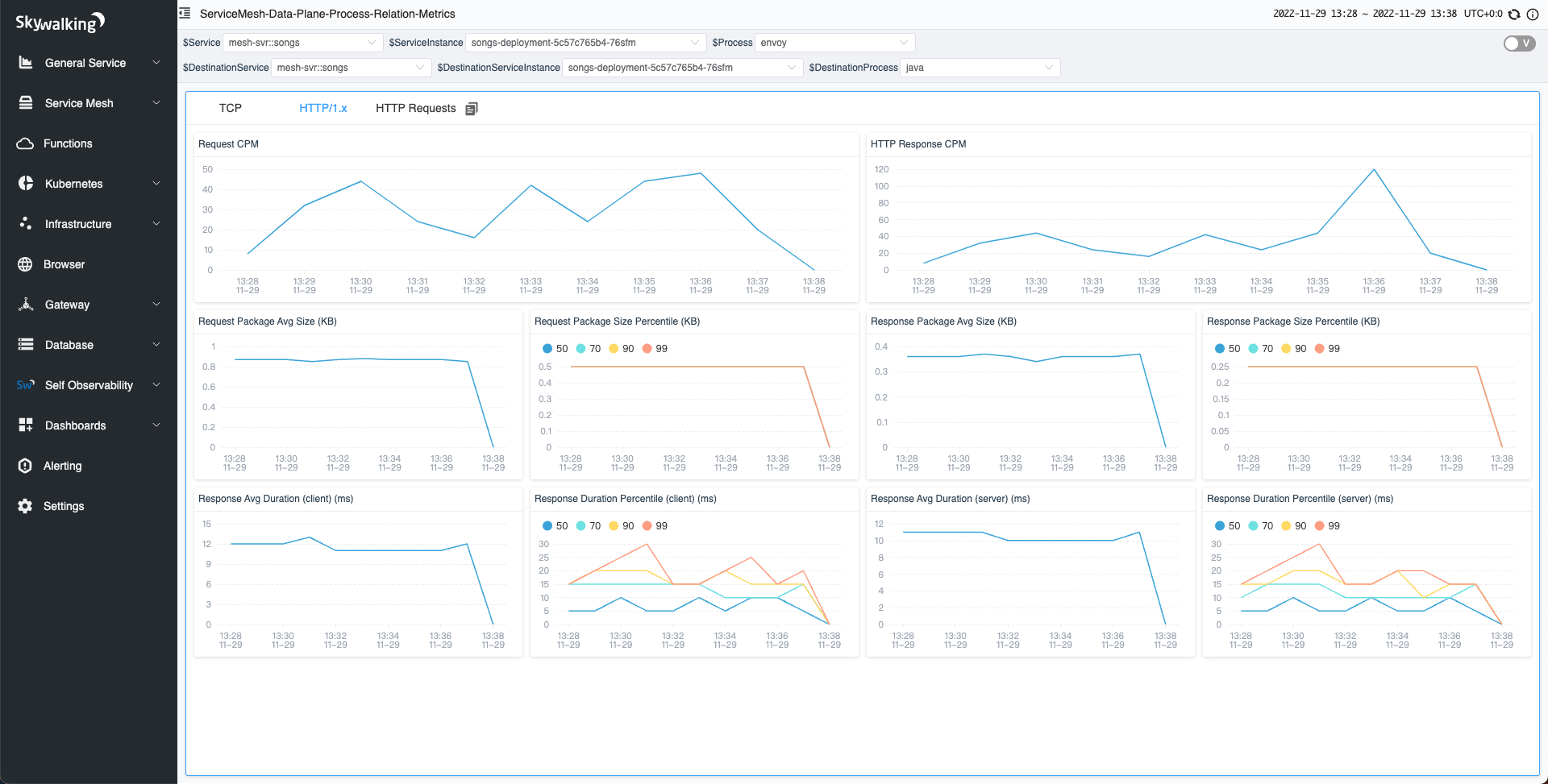This screenshot has width=1548, height=784.
Task: Open Alerting from the sidebar icon
Action: [25, 466]
